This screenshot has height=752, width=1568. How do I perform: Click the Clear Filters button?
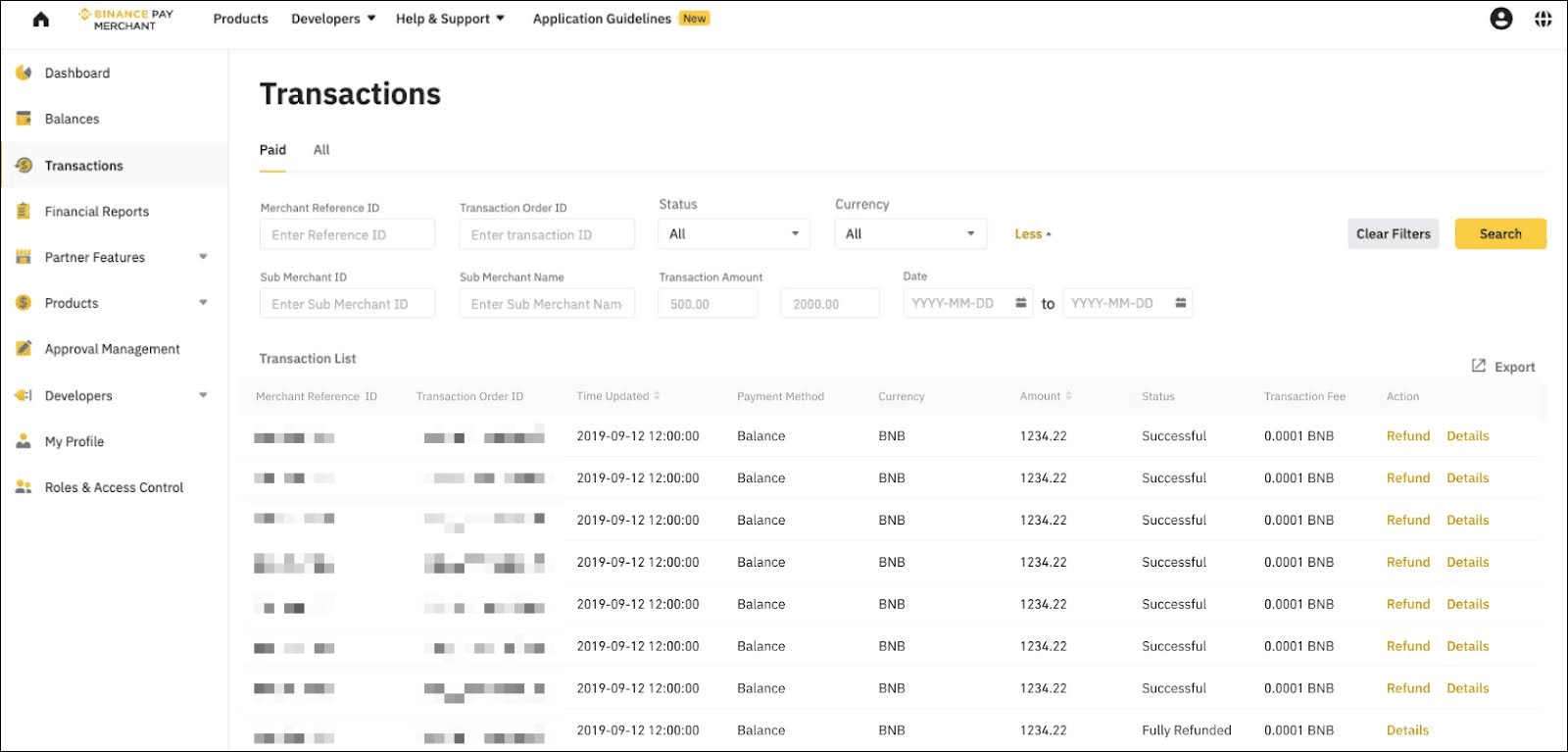1393,233
